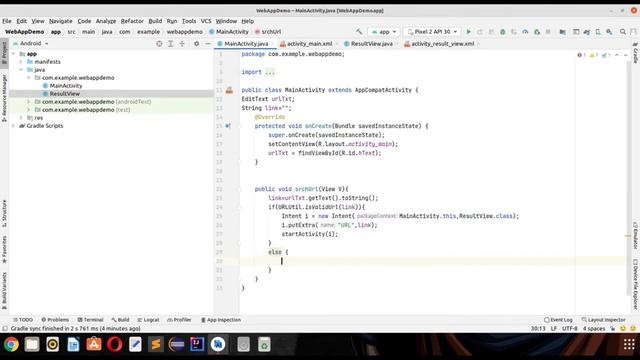The image size is (640, 360).
Task: Open the Refactor menu
Action: (132, 21)
